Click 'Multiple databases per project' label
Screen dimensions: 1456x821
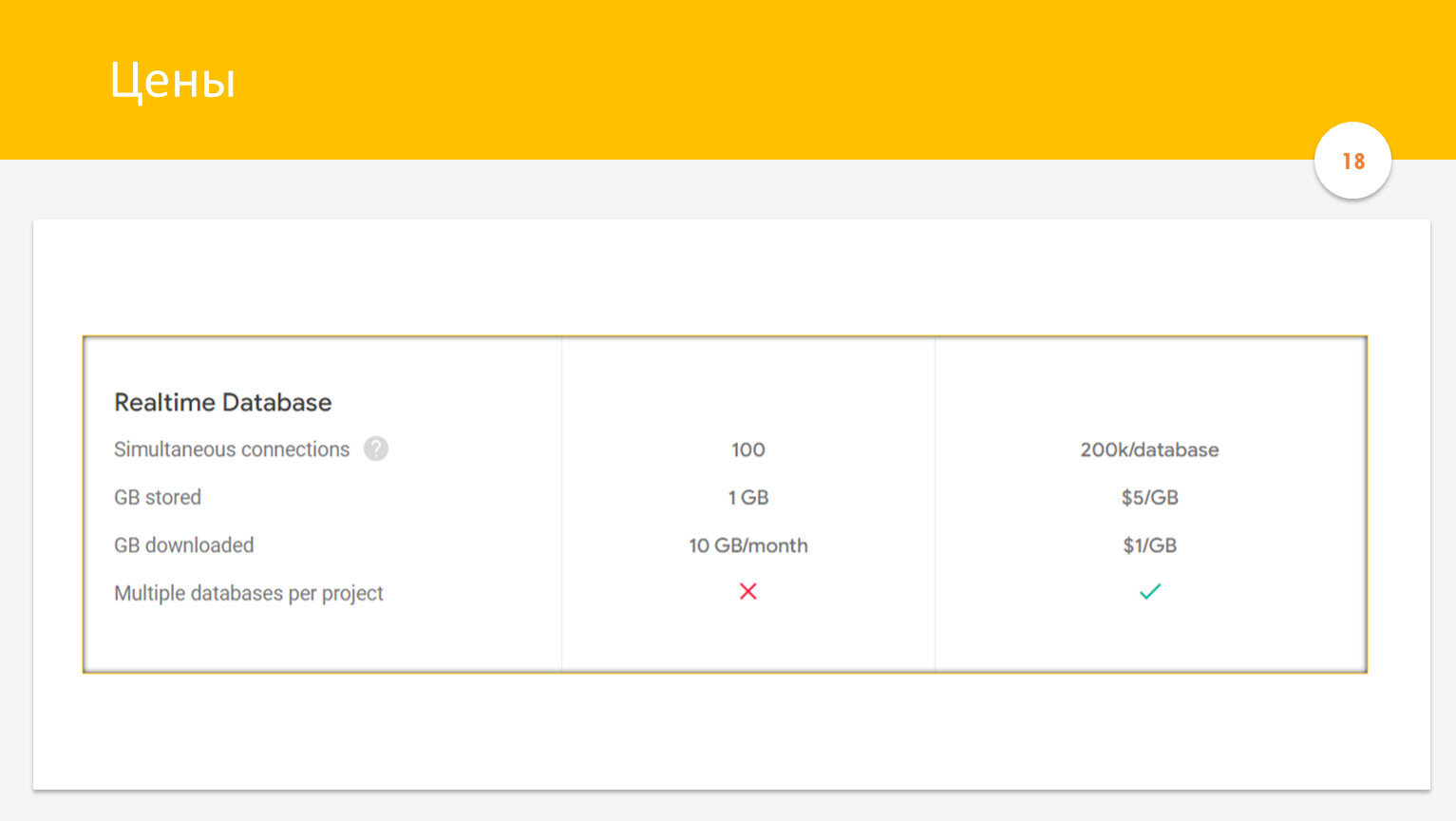(x=249, y=593)
